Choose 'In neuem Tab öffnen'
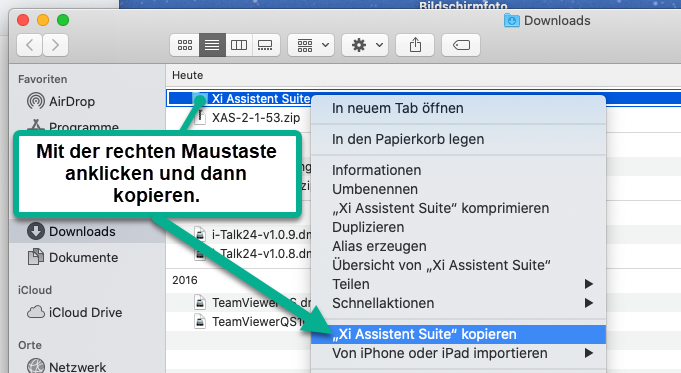This screenshot has height=373, width=681. [458, 108]
